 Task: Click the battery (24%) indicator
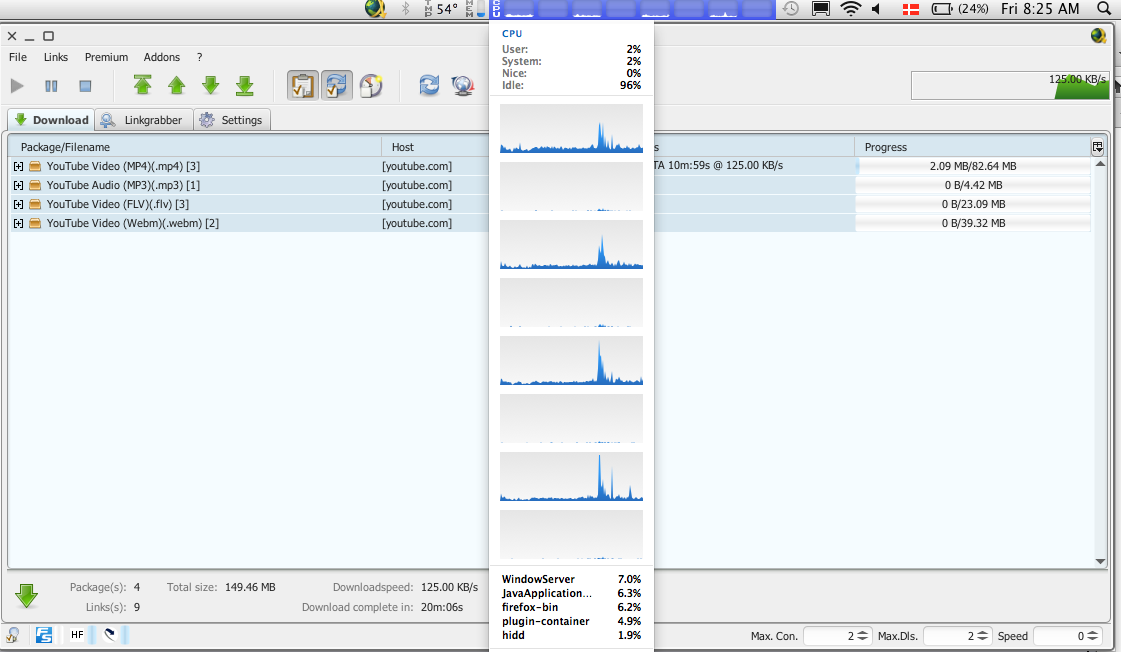coord(959,9)
